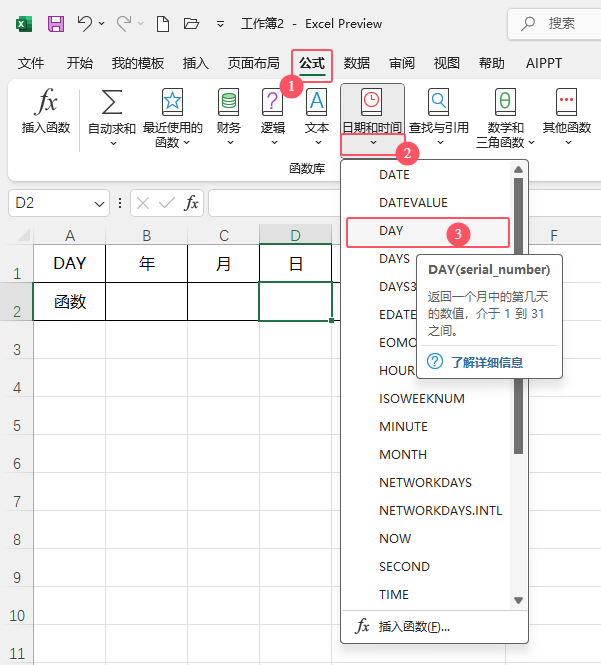Click the Redo arrow icon
The height and width of the screenshot is (665, 601).
[x=124, y=23]
